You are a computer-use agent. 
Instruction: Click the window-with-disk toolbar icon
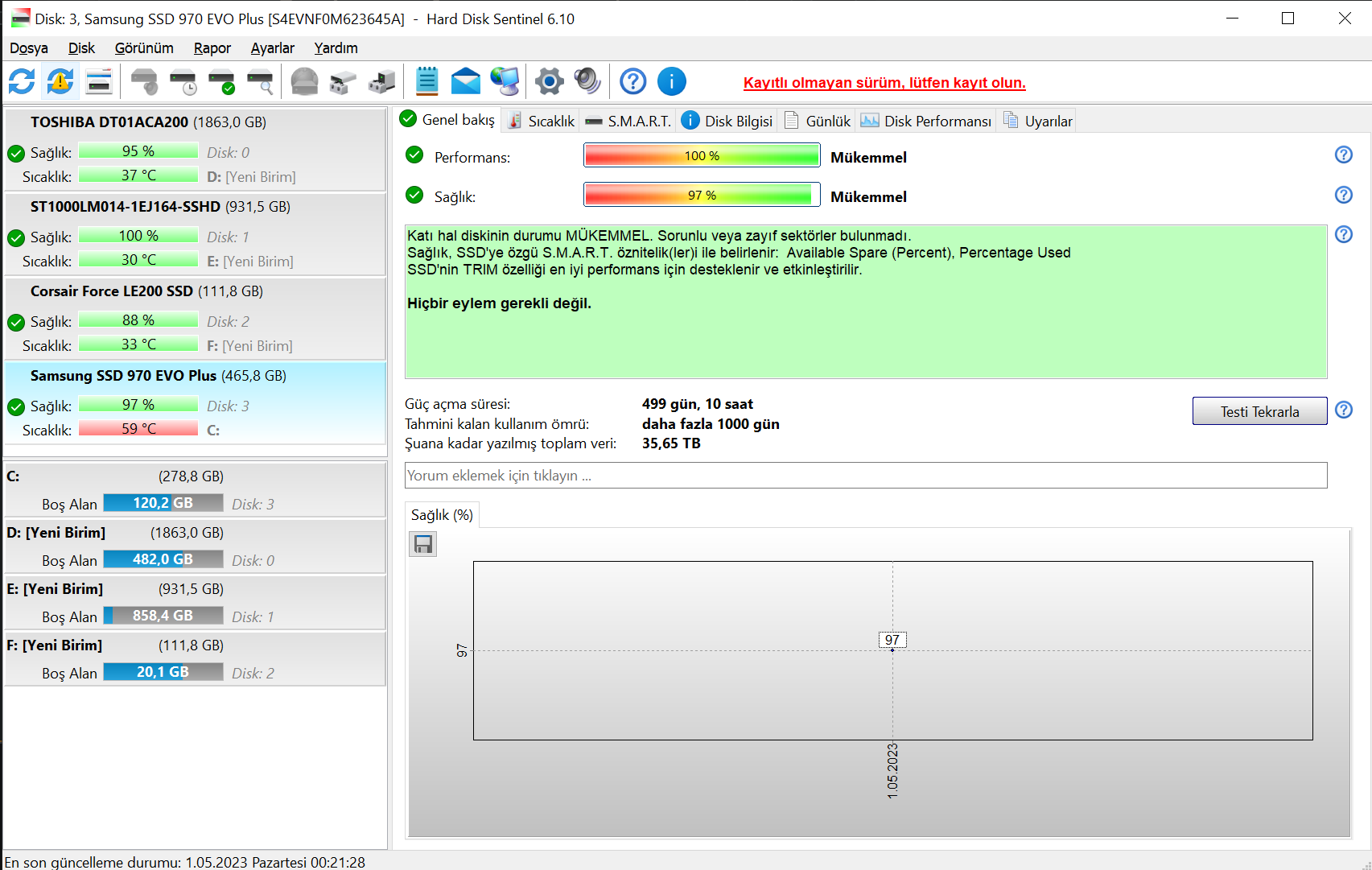99,81
